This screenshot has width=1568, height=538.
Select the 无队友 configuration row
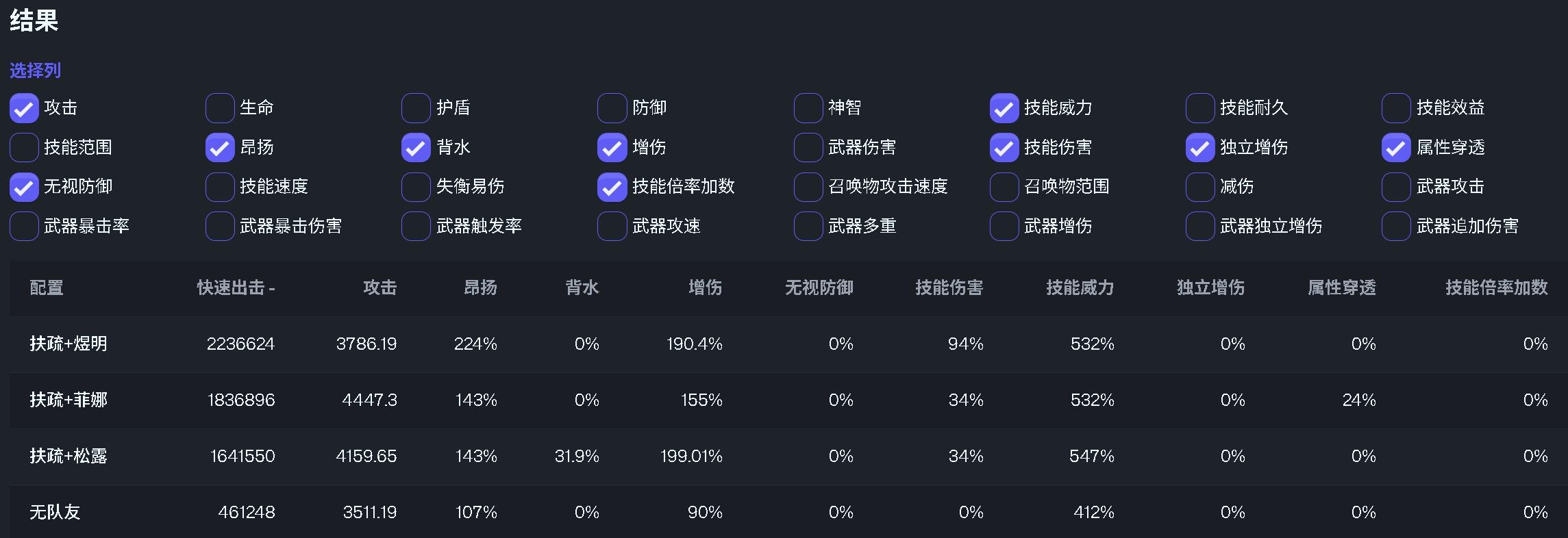coord(55,512)
